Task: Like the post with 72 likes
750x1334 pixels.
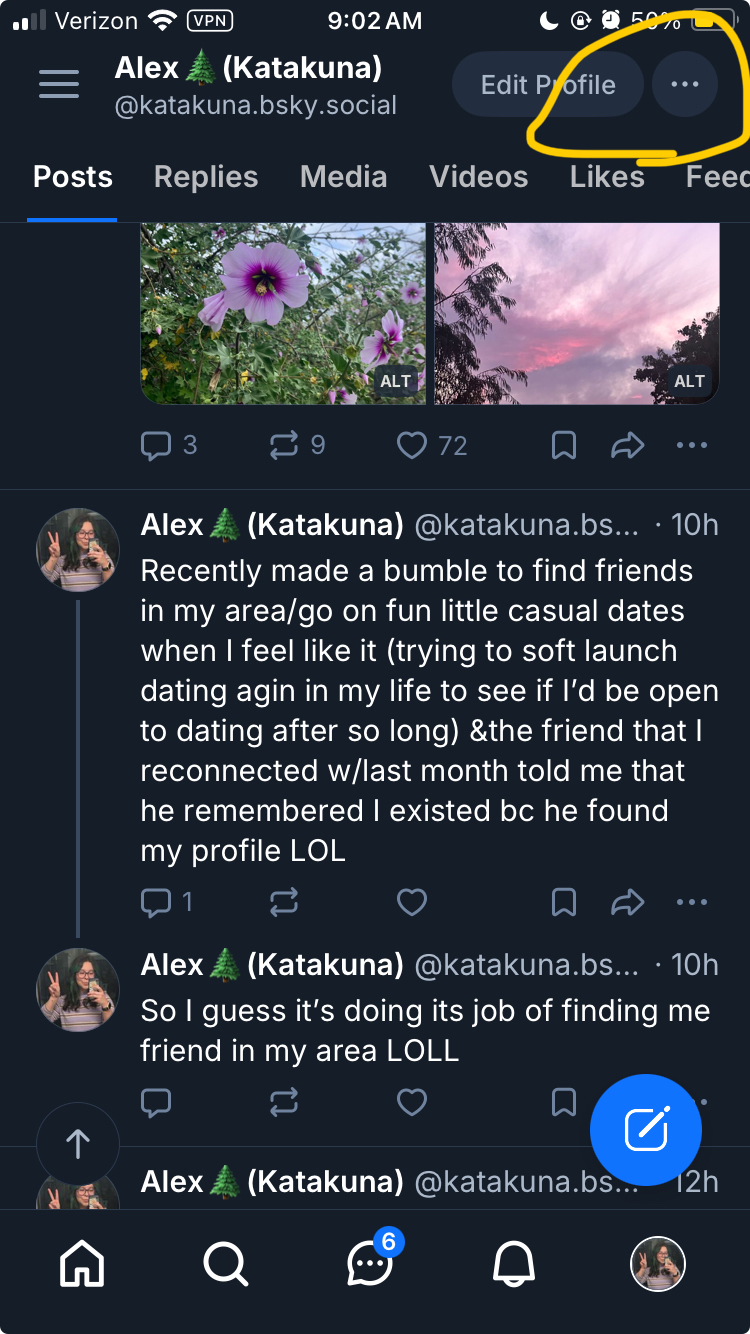Action: point(412,445)
